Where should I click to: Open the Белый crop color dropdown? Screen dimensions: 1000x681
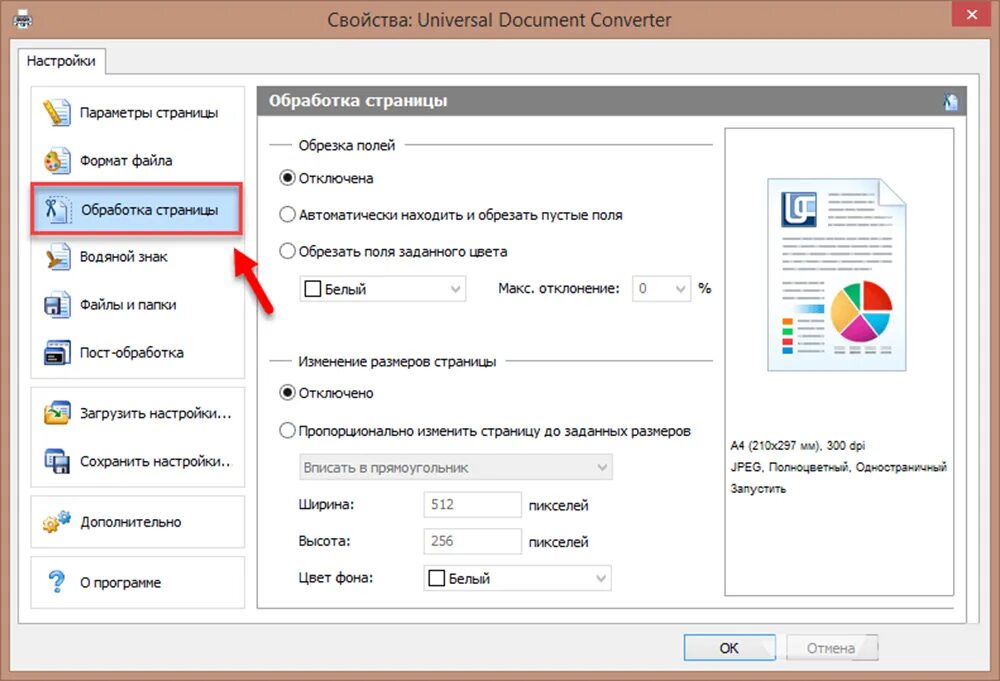[x=383, y=289]
